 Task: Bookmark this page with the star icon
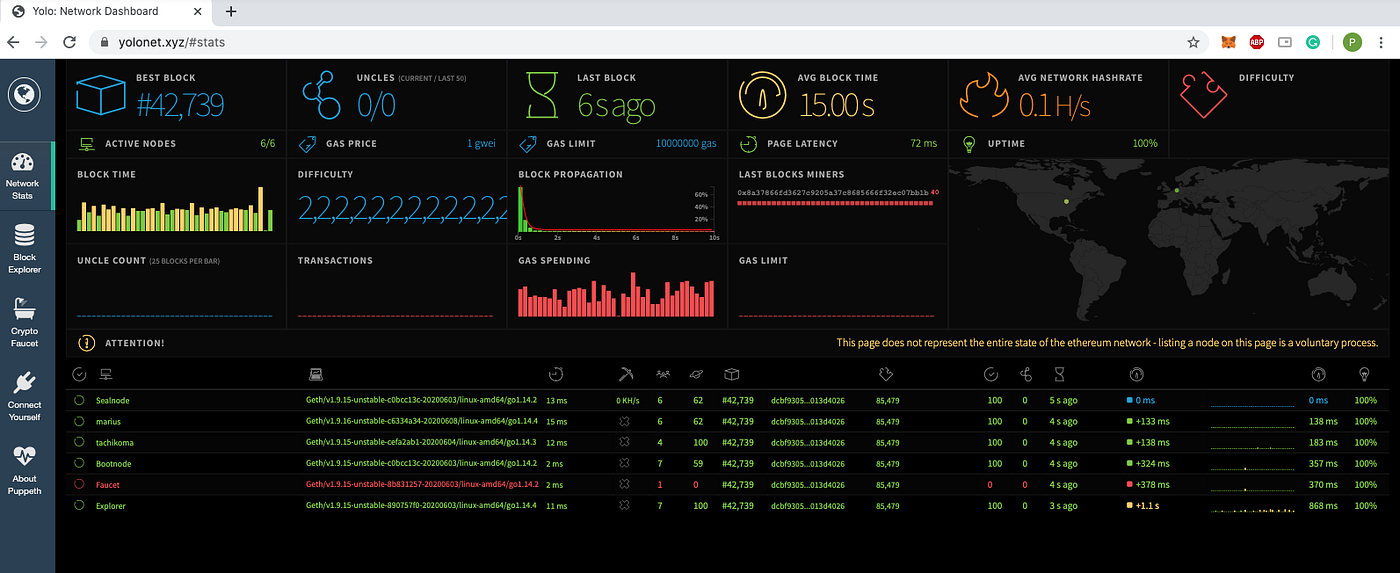tap(1193, 43)
